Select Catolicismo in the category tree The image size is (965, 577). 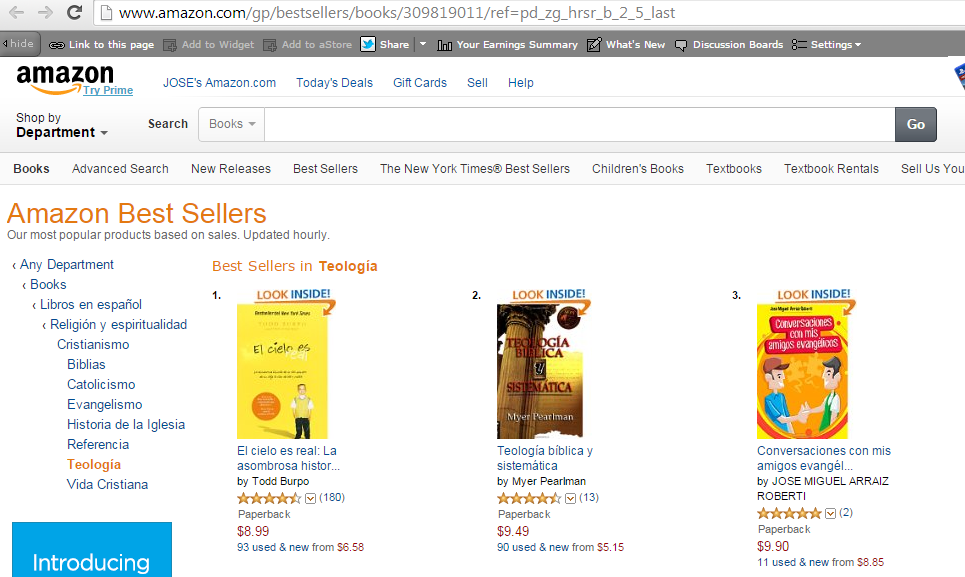tap(101, 384)
